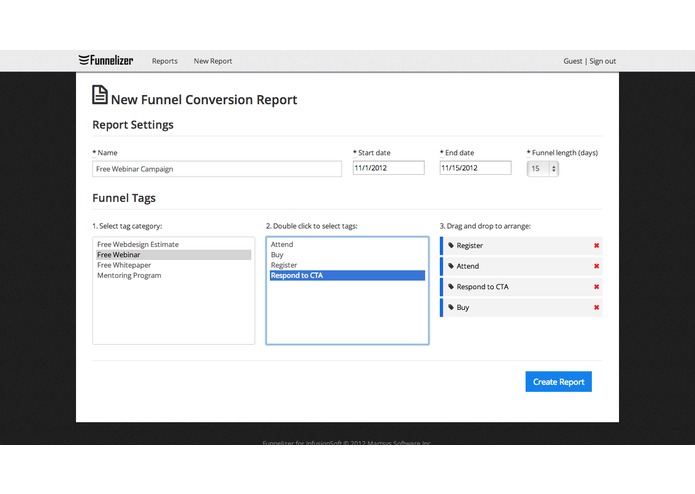Click the Create Report button
Image resolution: width=695 pixels, height=494 pixels.
[x=558, y=381]
